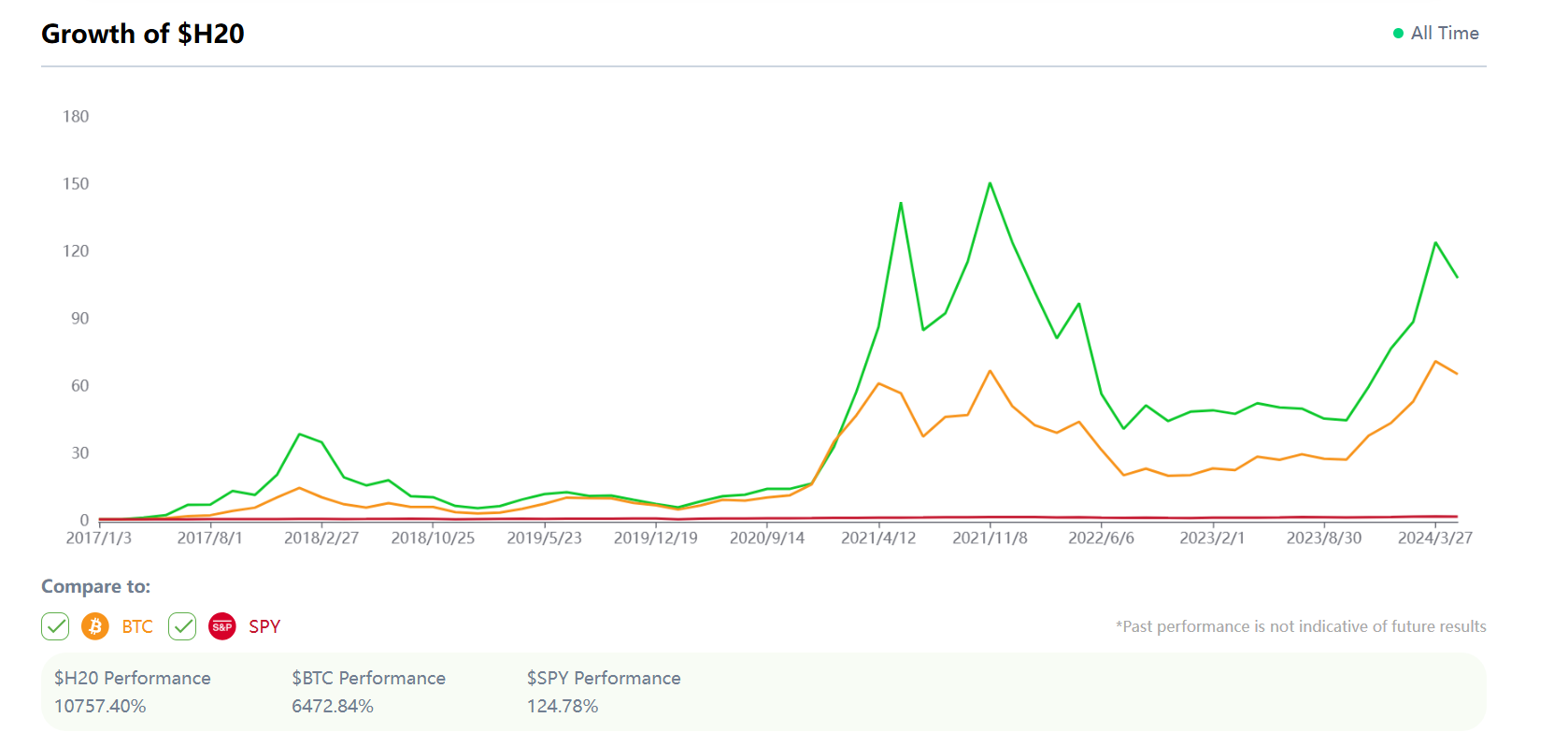Click the 2024/3/27 date label

pyautogui.click(x=1434, y=538)
